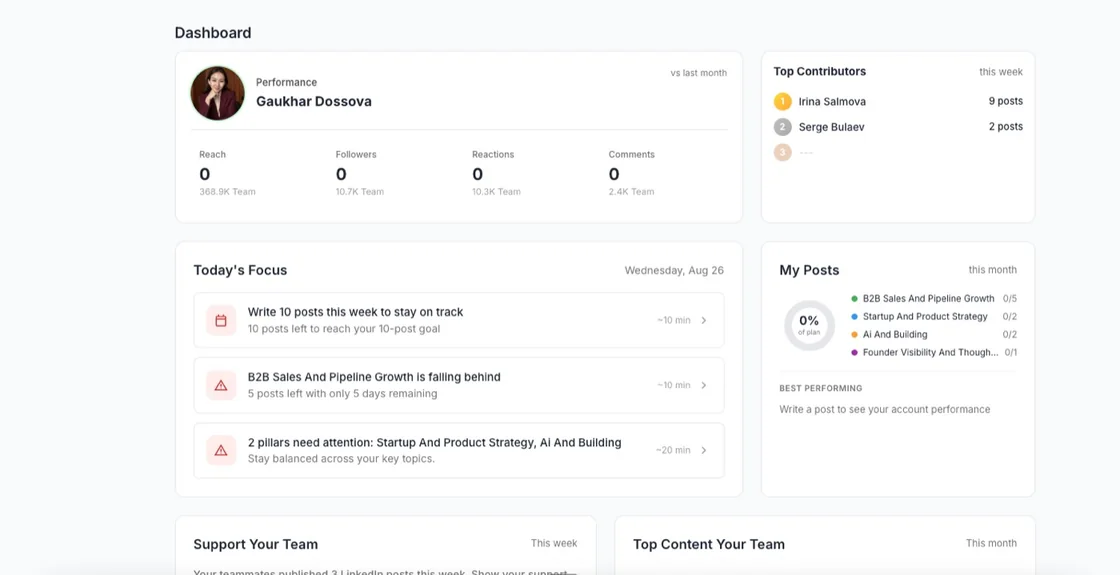Click the Top Content Your Team heading
The width and height of the screenshot is (1120, 575).
tap(709, 544)
